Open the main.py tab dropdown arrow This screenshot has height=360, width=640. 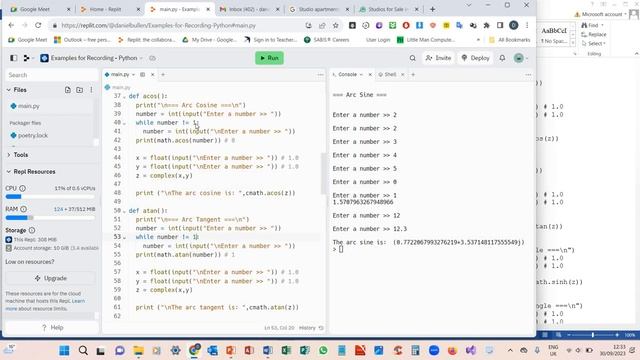(x=133, y=75)
